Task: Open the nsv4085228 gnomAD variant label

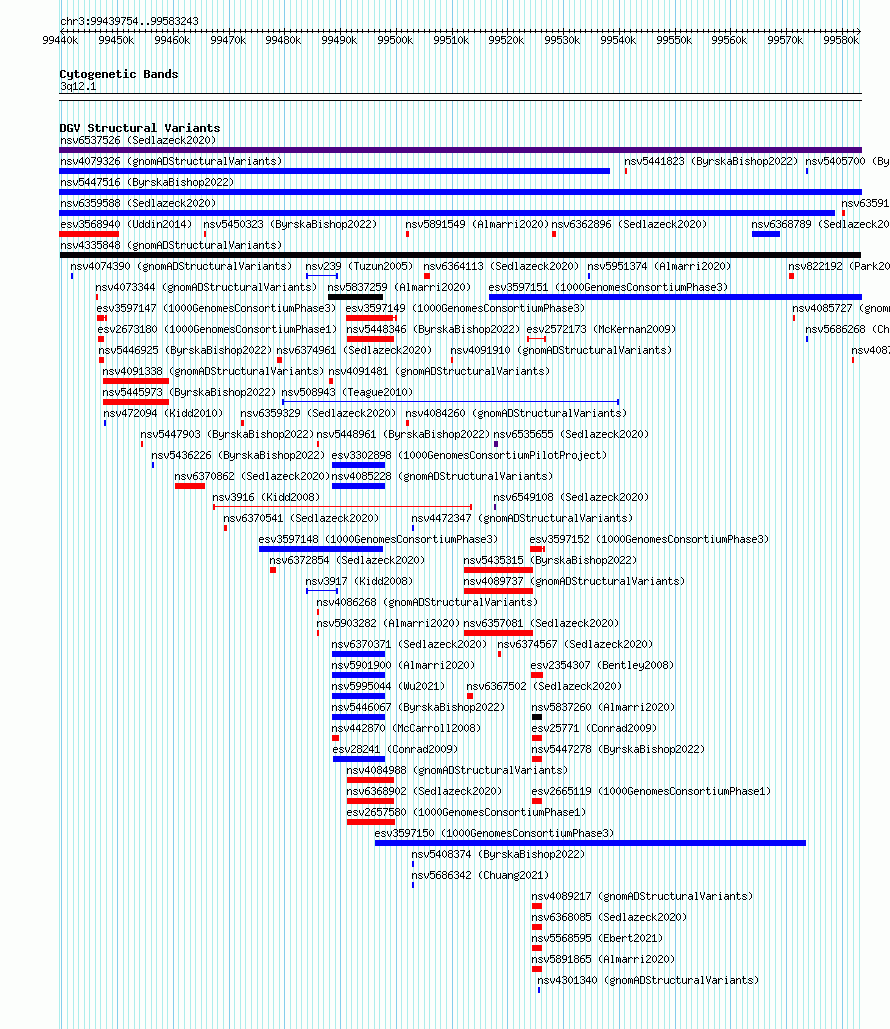Action: tap(442, 476)
